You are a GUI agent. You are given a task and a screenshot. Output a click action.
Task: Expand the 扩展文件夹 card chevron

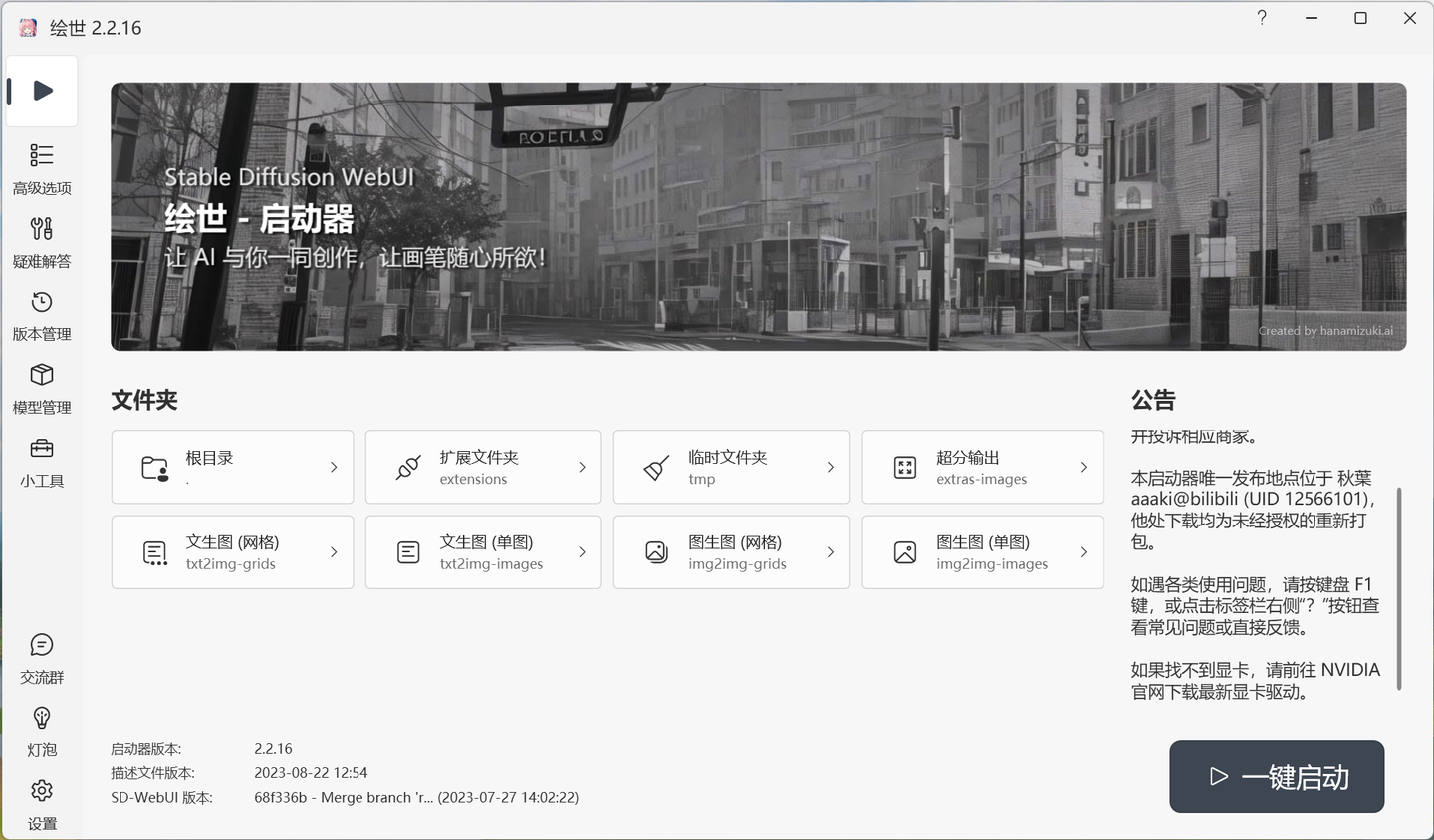coord(583,467)
